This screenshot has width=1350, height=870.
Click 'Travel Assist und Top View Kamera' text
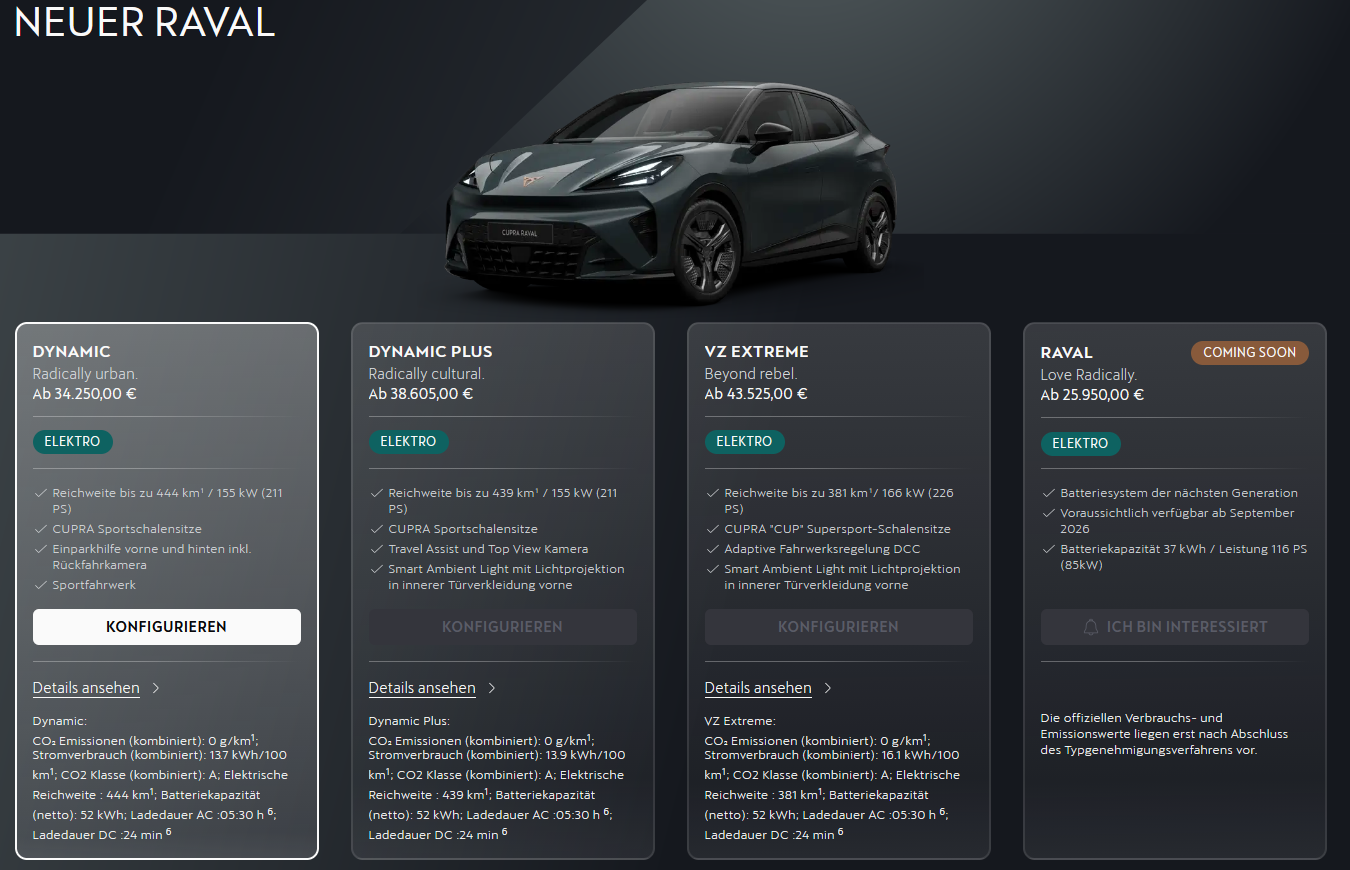tap(488, 549)
